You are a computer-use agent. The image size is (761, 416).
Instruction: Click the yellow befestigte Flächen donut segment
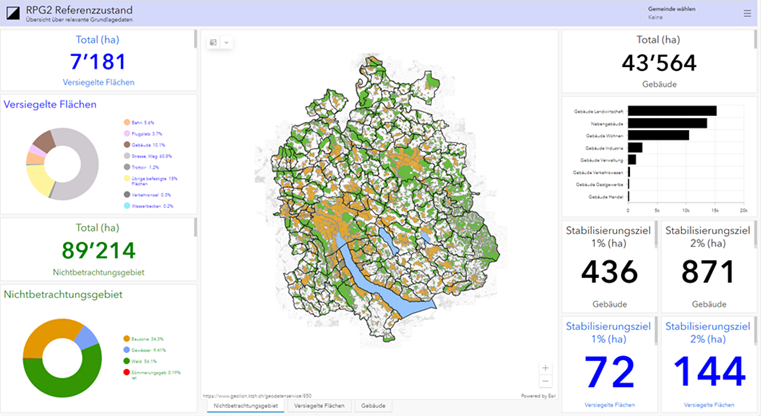tap(39, 180)
